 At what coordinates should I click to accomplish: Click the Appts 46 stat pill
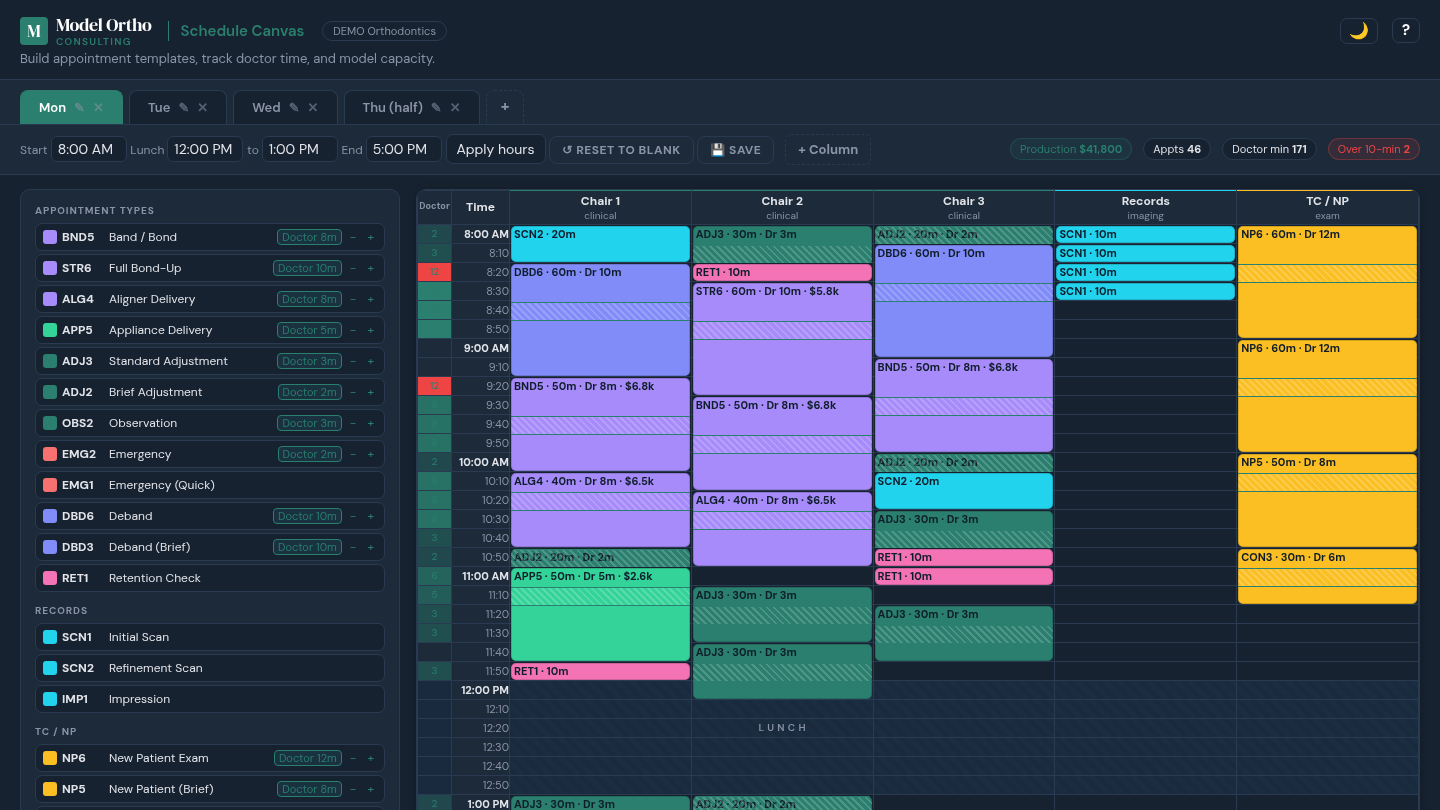coord(1177,149)
